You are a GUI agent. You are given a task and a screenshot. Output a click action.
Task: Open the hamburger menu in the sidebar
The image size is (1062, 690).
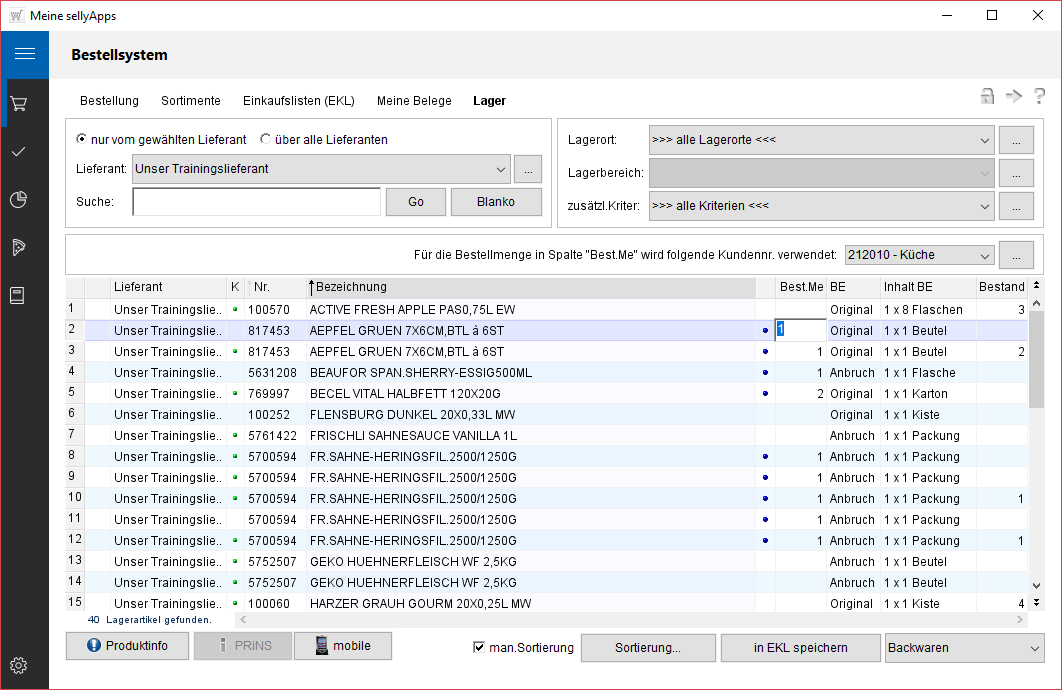point(24,54)
